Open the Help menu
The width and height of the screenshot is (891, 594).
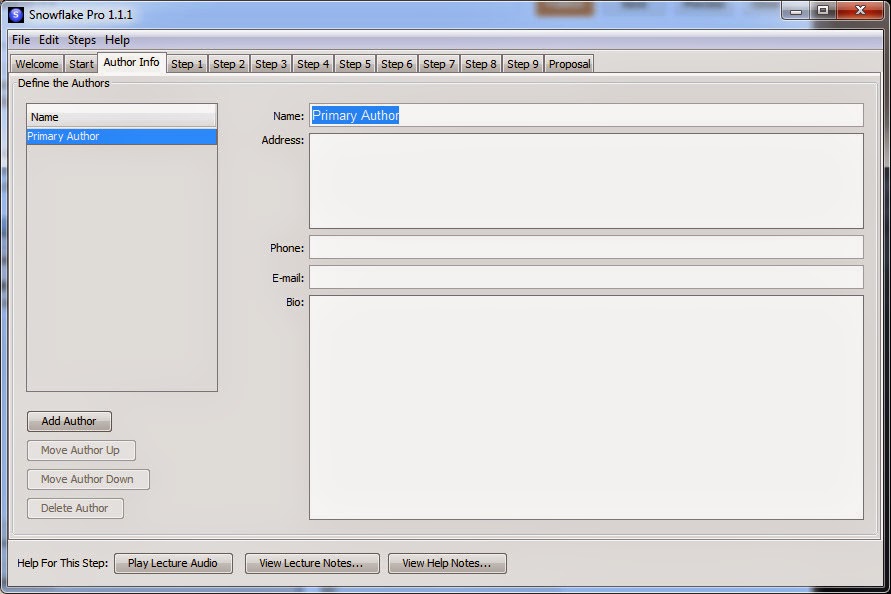(117, 40)
